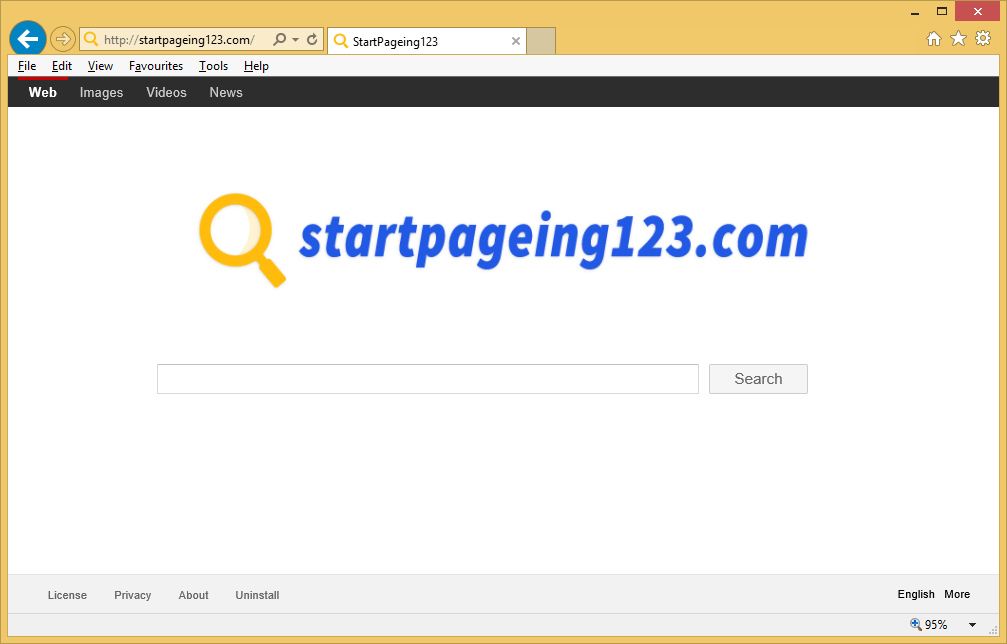Click the Forward navigation arrow
This screenshot has width=1007, height=644.
click(x=63, y=39)
